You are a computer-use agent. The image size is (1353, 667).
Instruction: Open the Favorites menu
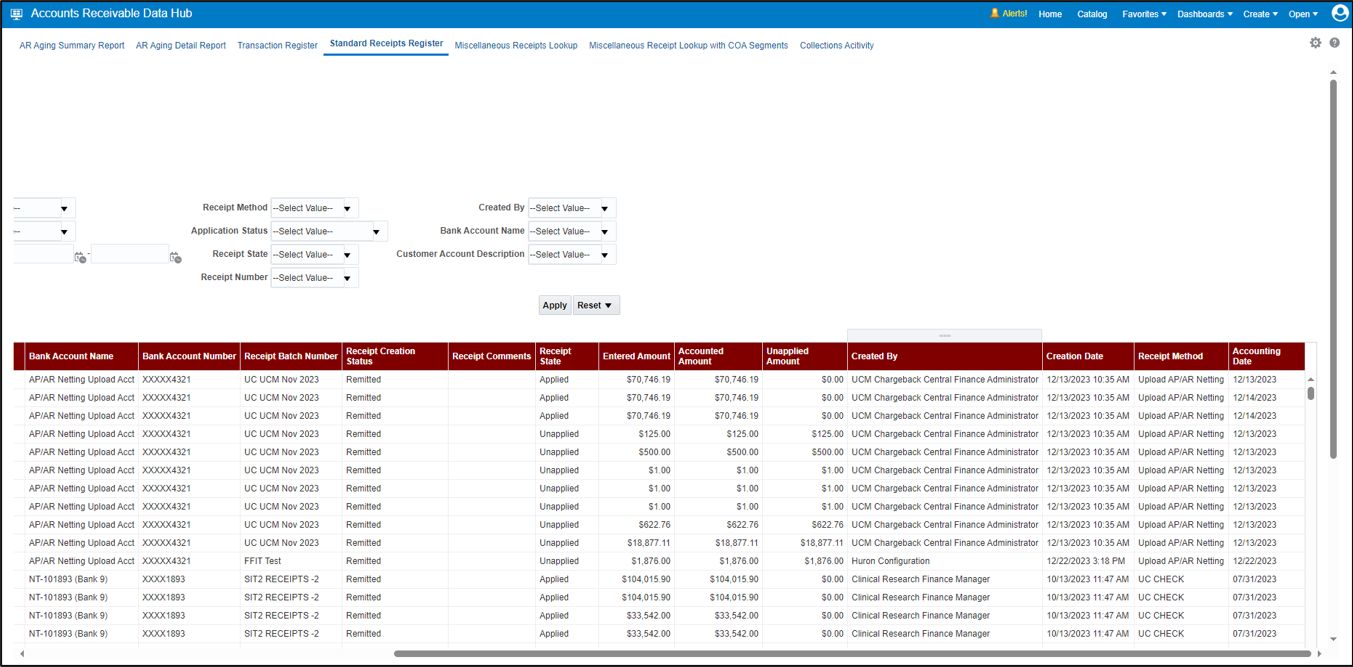(1144, 14)
